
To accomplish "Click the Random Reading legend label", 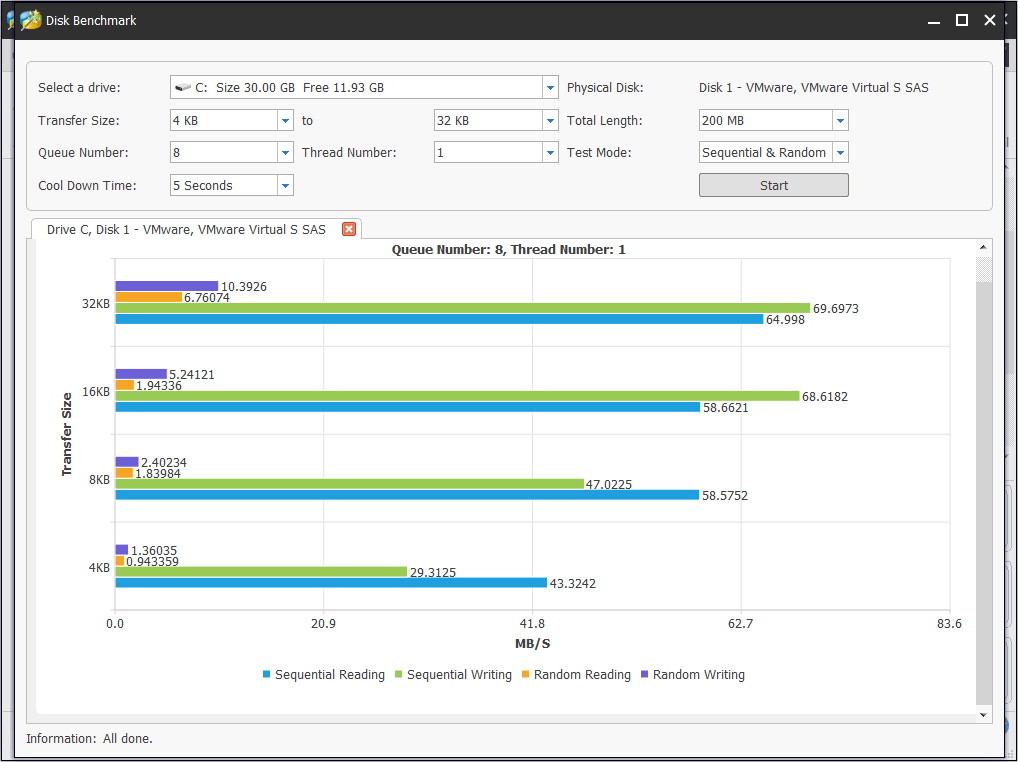I will [x=582, y=675].
